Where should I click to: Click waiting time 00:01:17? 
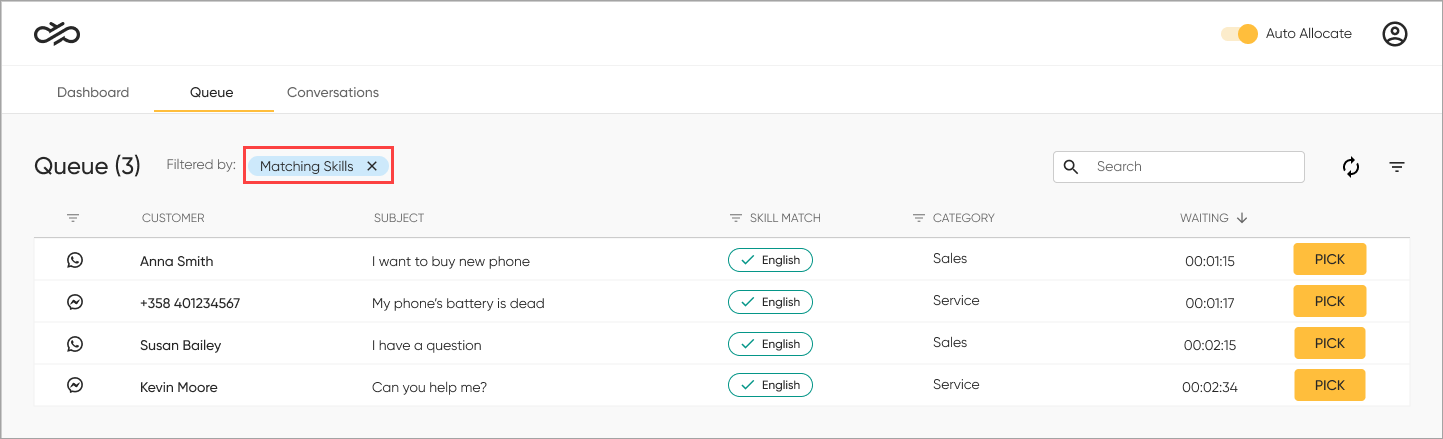1211,303
